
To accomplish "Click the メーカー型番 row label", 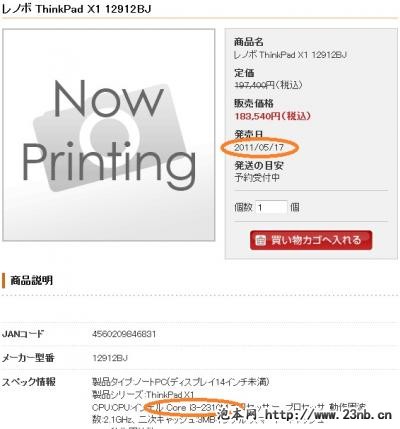I will click(28, 358).
